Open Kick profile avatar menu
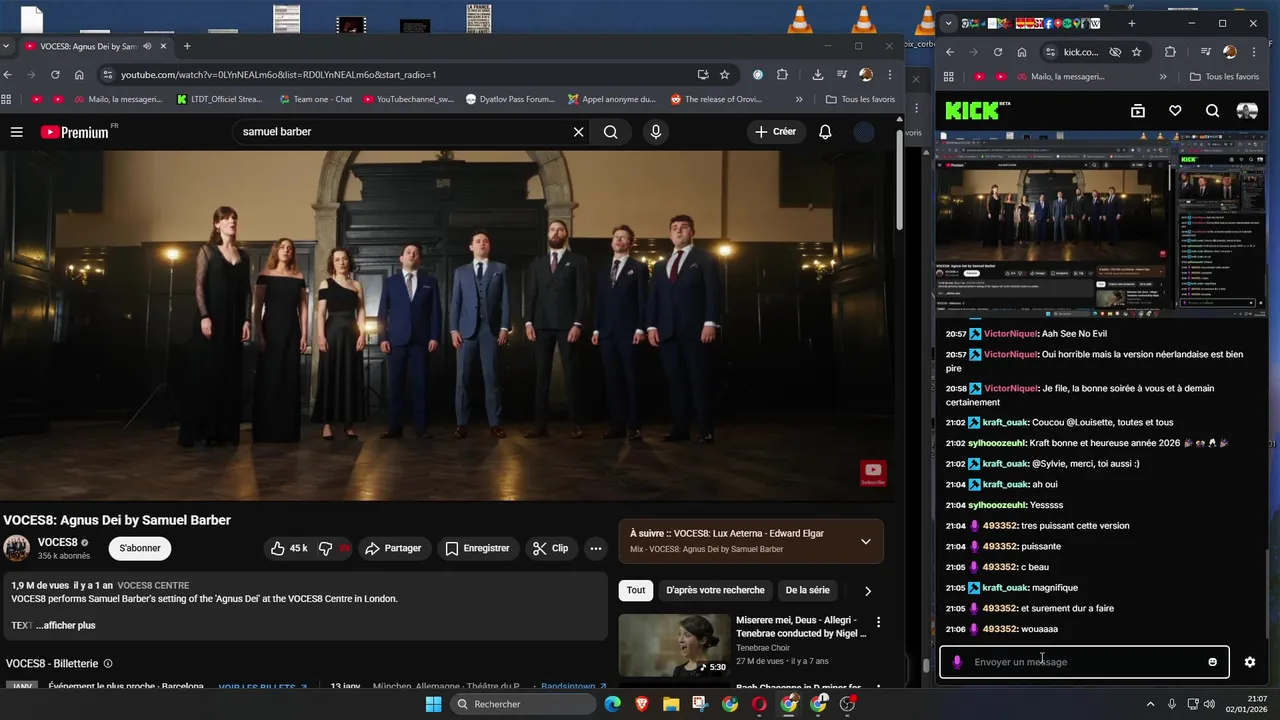This screenshot has height=720, width=1280. 1247,111
